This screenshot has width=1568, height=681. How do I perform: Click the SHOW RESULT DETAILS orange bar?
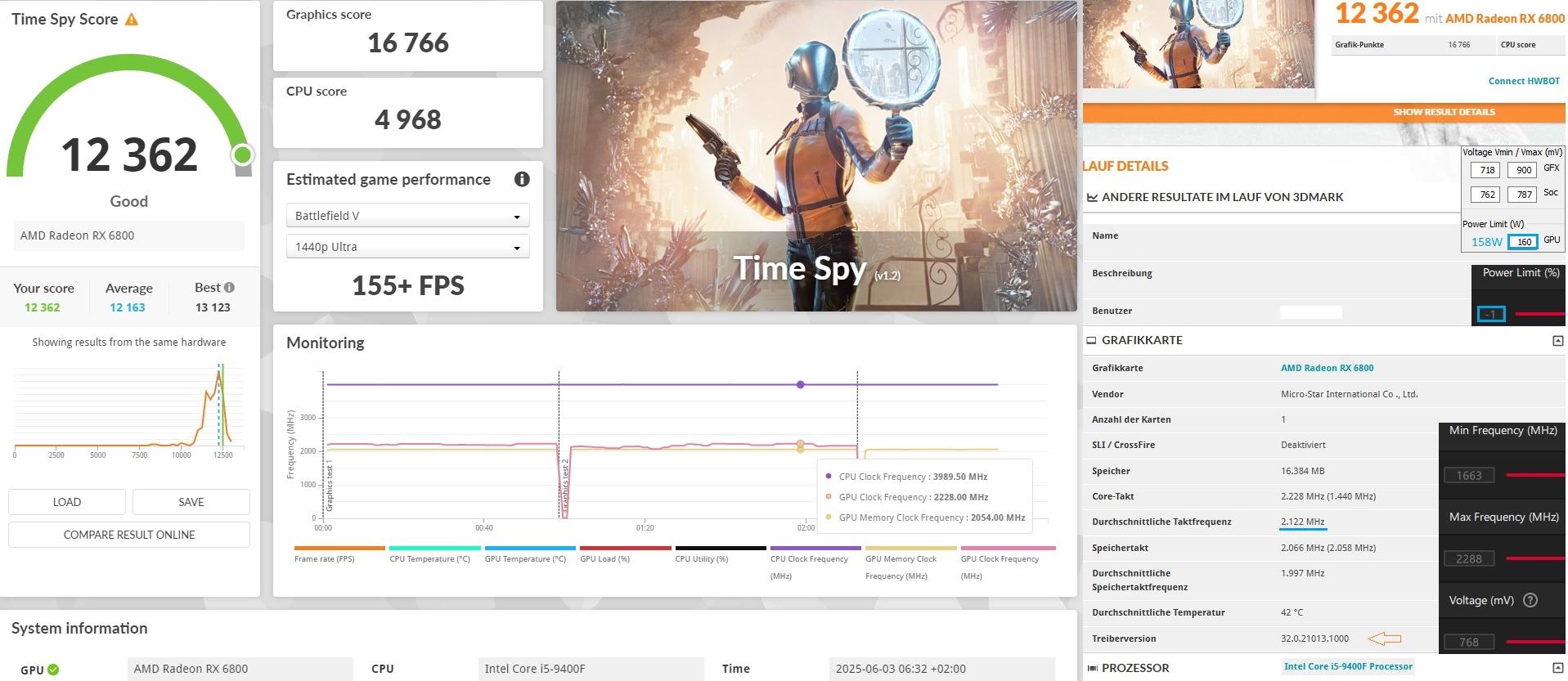click(x=1323, y=112)
